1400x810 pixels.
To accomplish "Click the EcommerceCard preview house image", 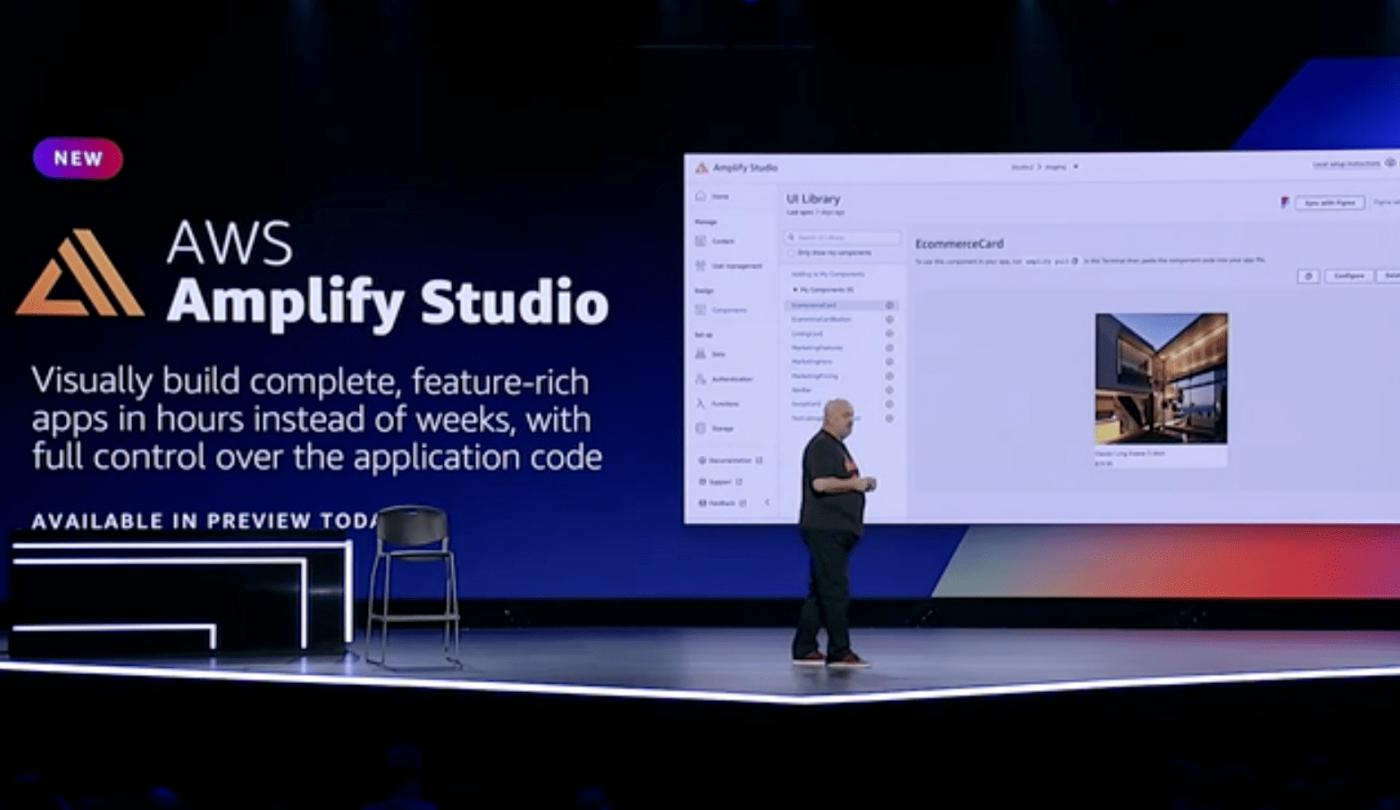I will coord(1161,378).
